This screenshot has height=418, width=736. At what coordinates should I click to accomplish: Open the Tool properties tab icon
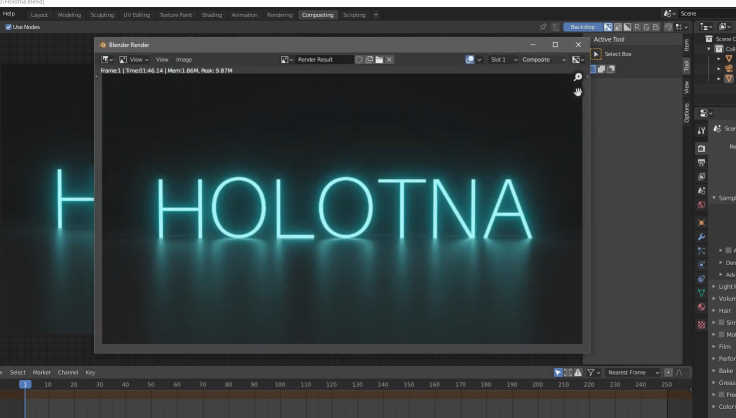point(701,130)
